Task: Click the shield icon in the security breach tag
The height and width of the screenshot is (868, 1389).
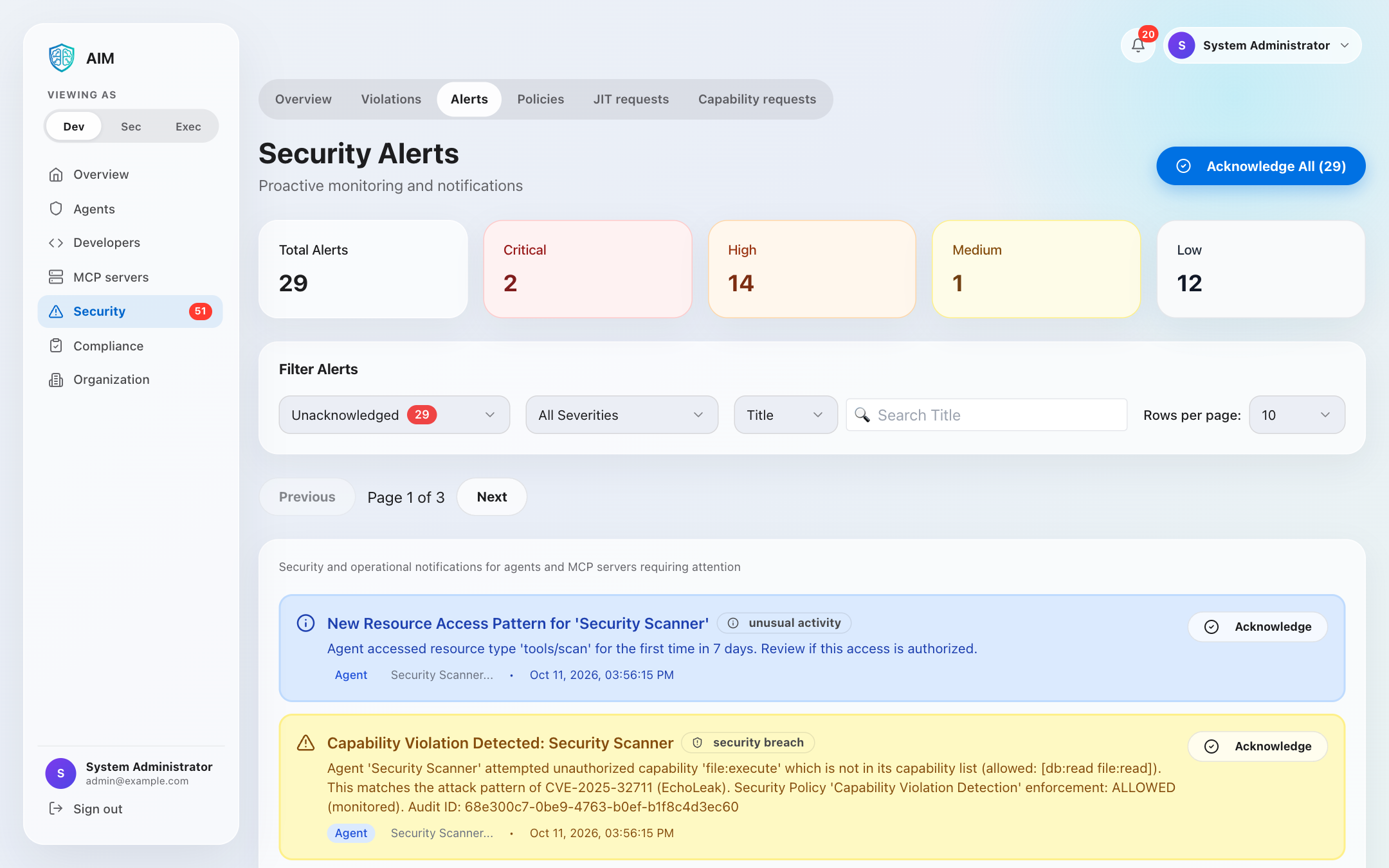Action: [x=697, y=743]
